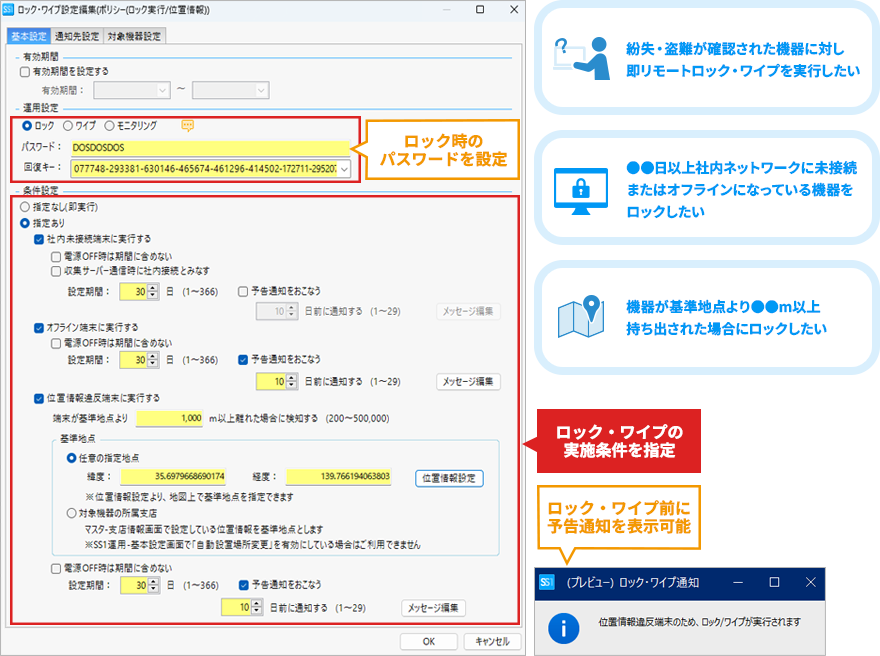880x656 pixels.
Task: Click the orange comment bubble icon beside モニタリング
Action: click(x=186, y=126)
